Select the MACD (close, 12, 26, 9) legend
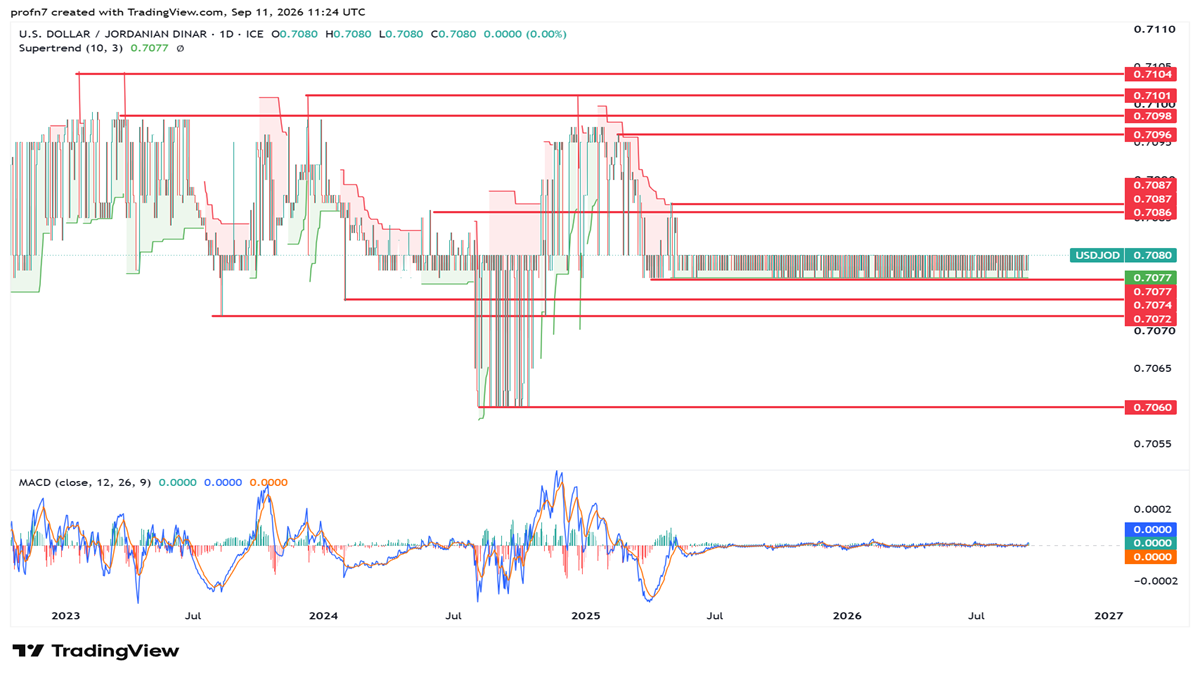 [85, 482]
